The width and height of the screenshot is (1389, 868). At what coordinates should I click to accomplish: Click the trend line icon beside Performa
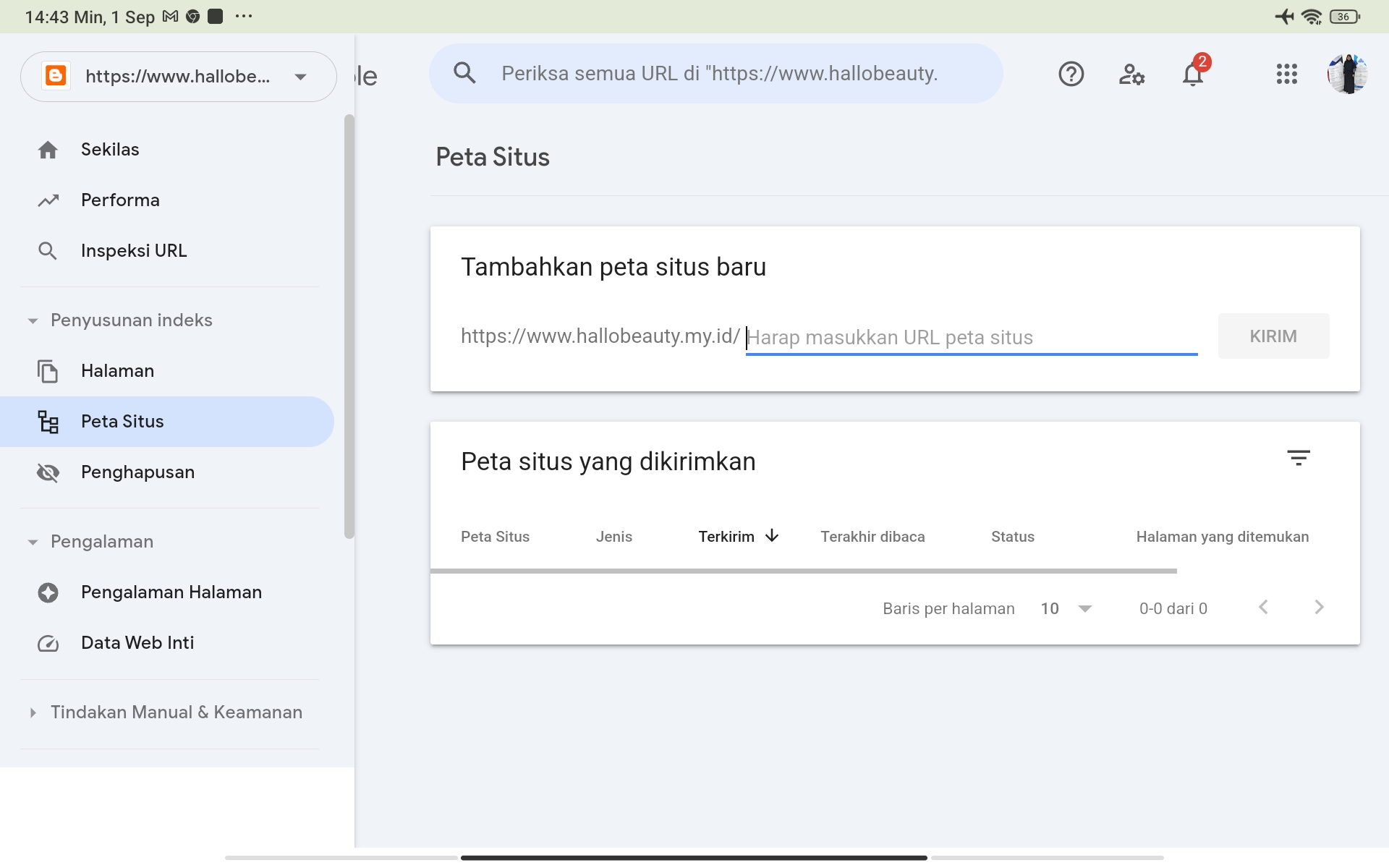(x=48, y=200)
